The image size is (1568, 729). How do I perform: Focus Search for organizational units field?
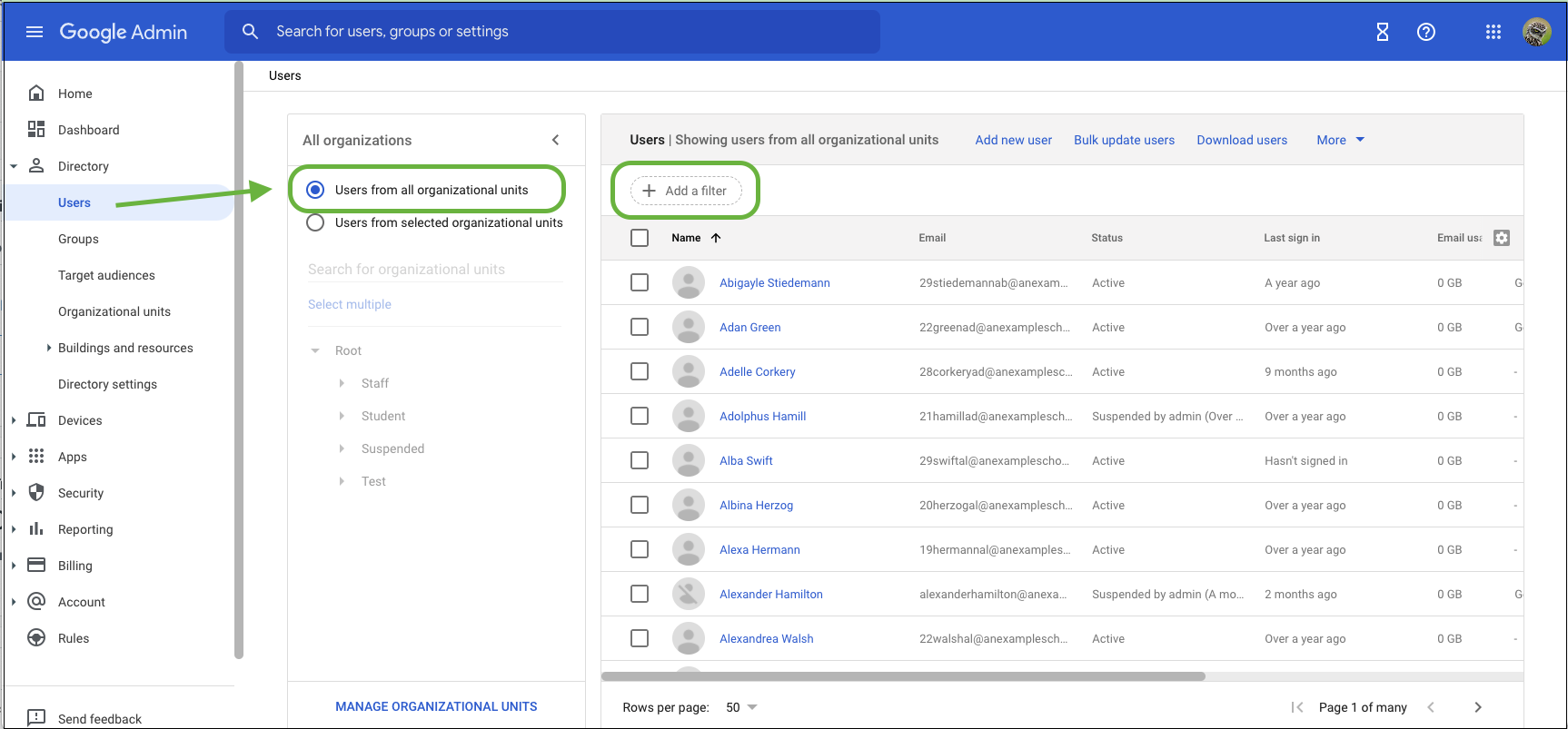pyautogui.click(x=434, y=269)
